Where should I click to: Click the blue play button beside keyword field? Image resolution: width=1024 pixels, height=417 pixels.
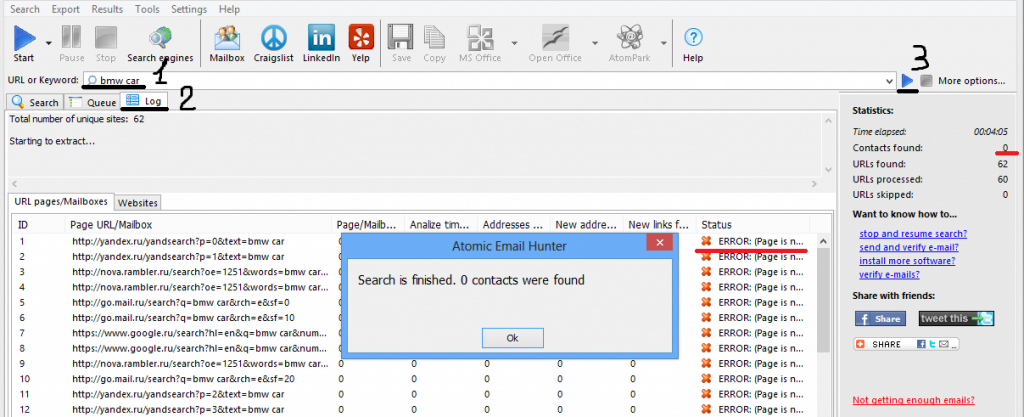[908, 80]
